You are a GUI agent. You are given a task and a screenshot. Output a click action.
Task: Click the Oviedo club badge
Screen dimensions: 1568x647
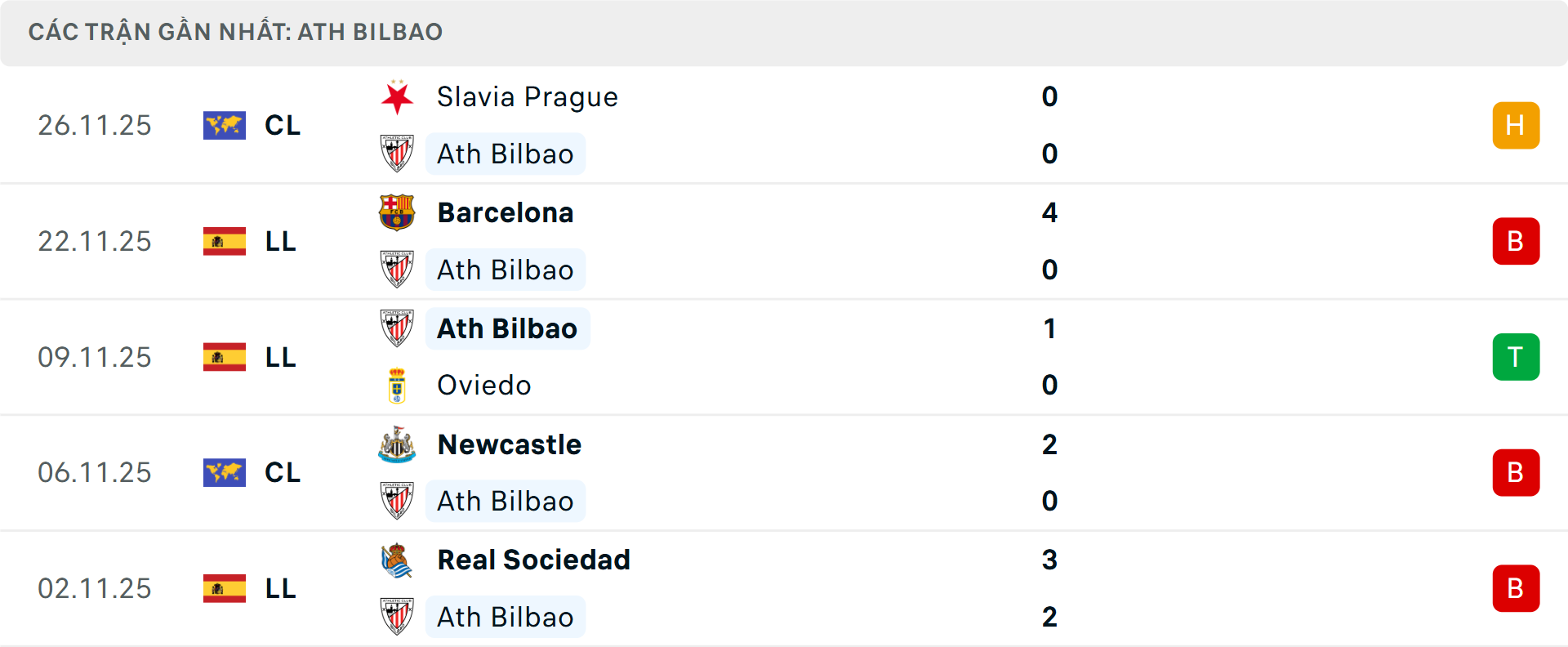(x=398, y=385)
